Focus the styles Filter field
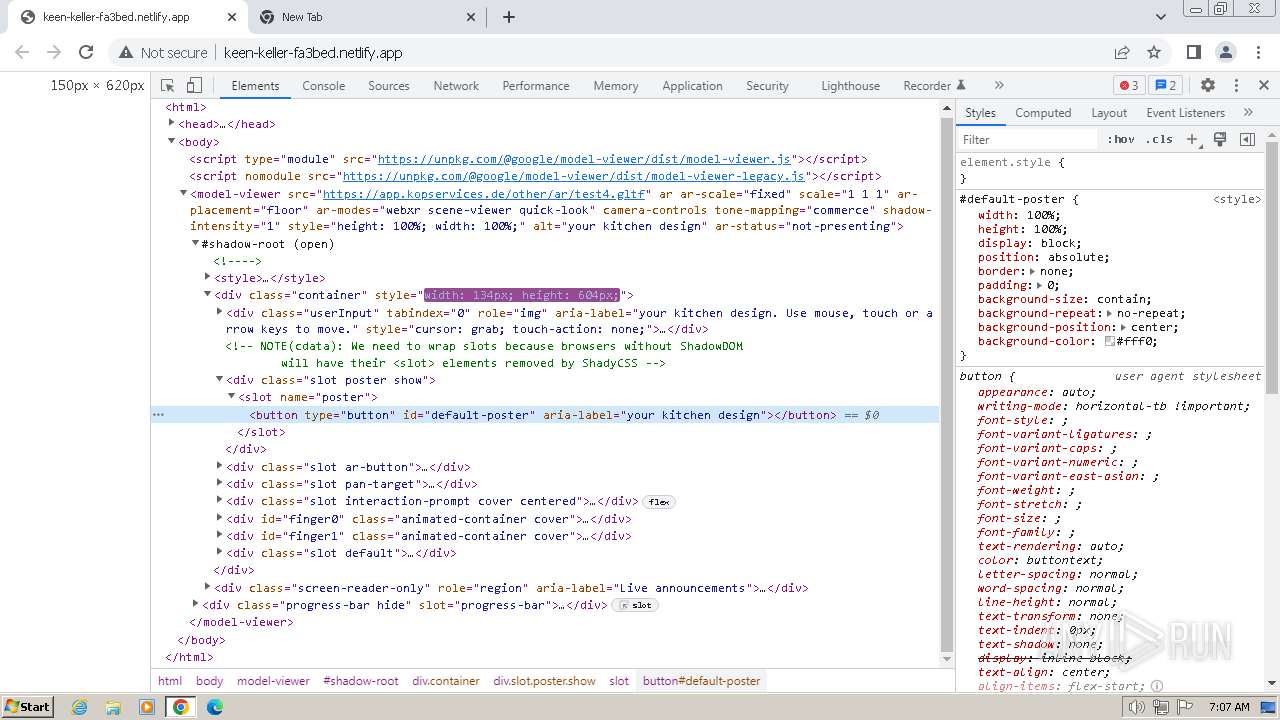Viewport: 1280px width, 720px height. [x=1029, y=140]
